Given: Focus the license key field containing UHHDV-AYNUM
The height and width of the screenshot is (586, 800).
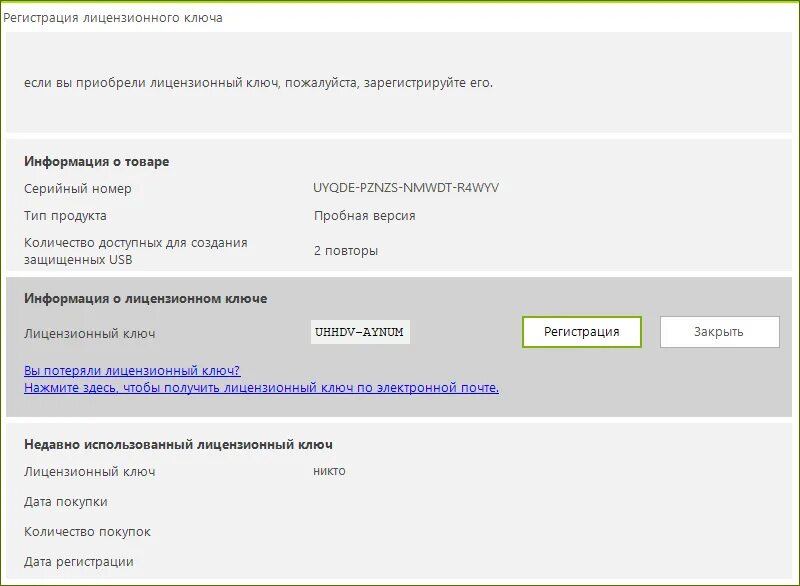Looking at the screenshot, I should tap(360, 332).
